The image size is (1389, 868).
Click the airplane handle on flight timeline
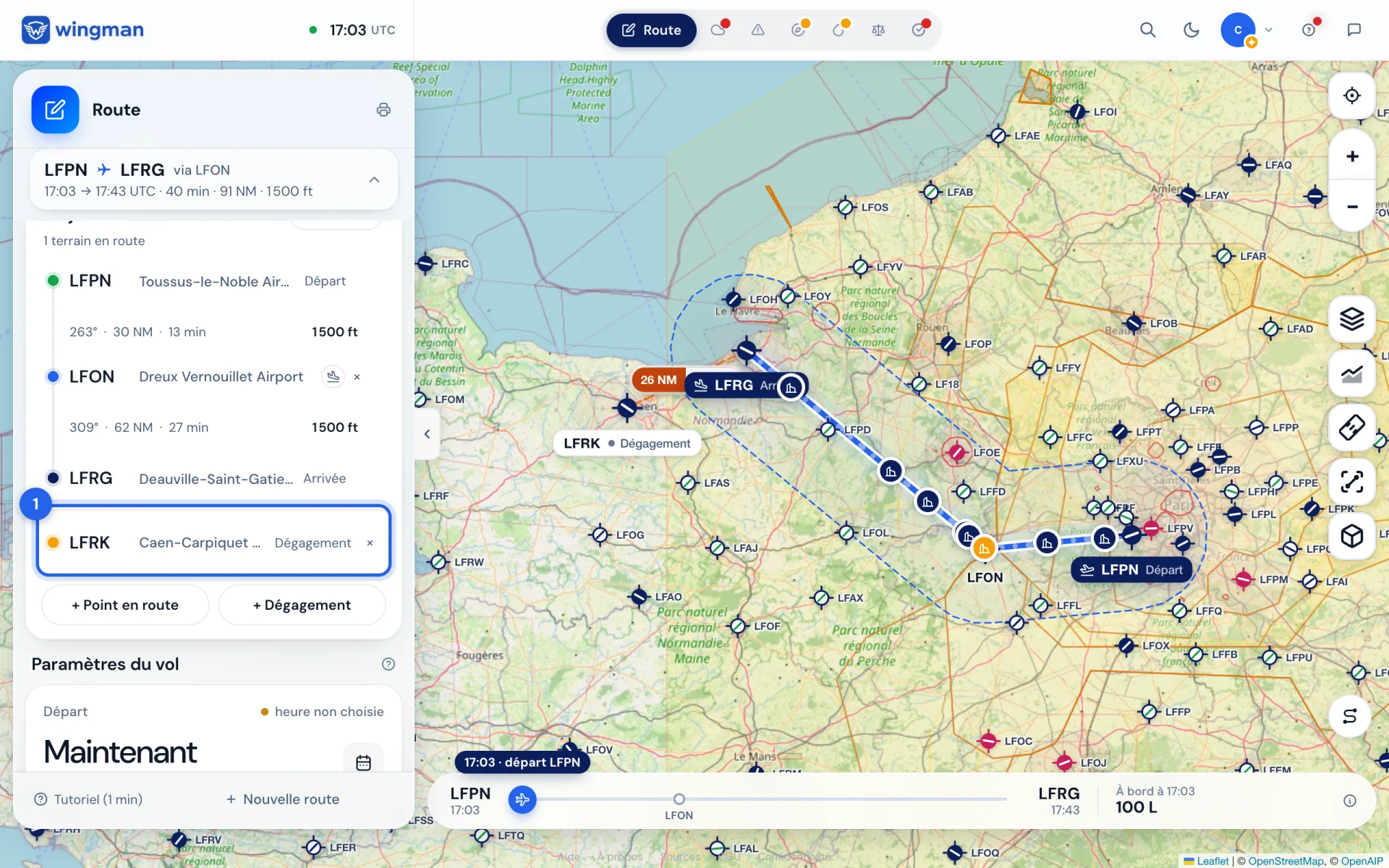pyautogui.click(x=522, y=799)
